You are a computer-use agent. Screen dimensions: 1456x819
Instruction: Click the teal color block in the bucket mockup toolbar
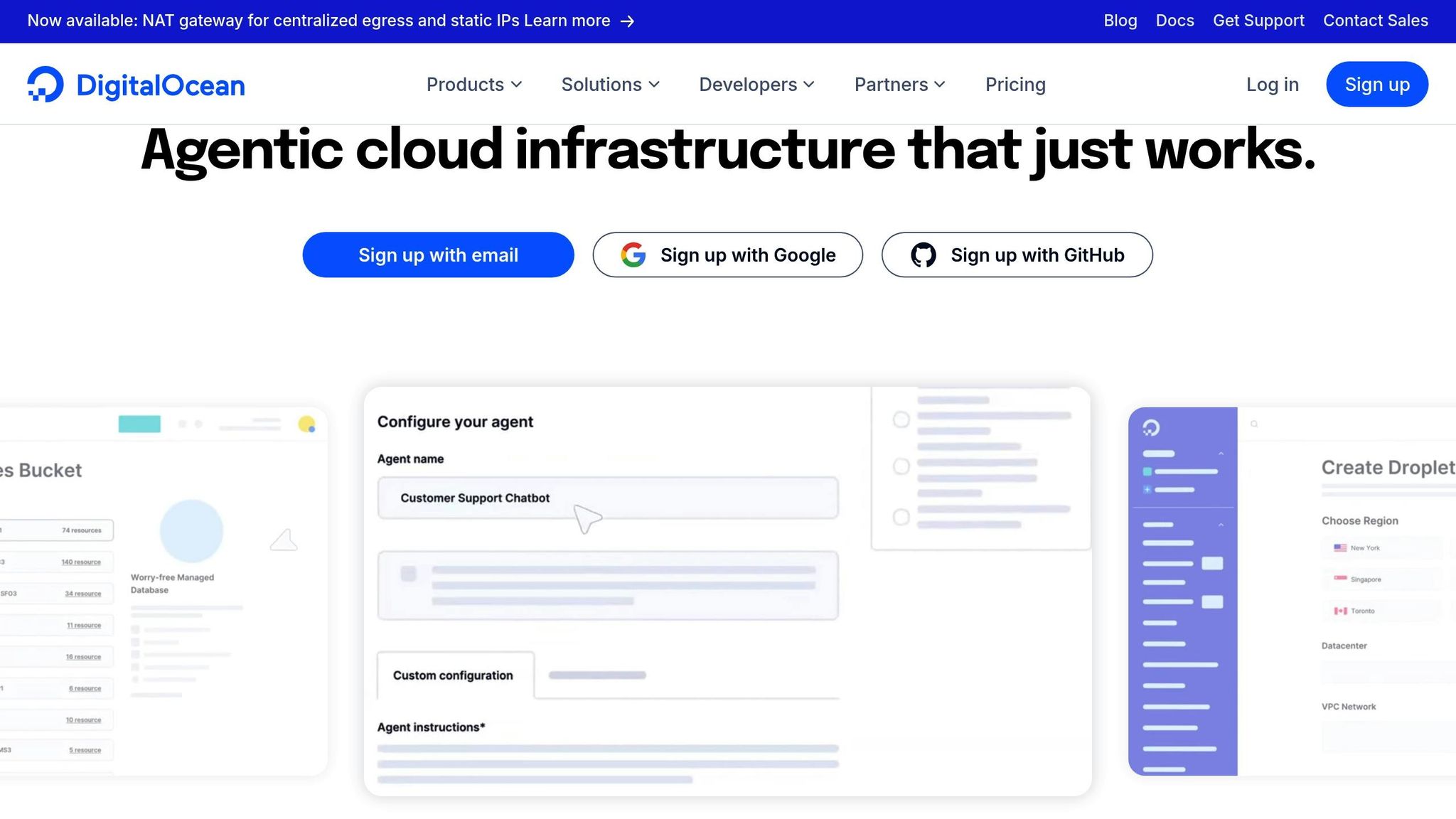point(141,424)
